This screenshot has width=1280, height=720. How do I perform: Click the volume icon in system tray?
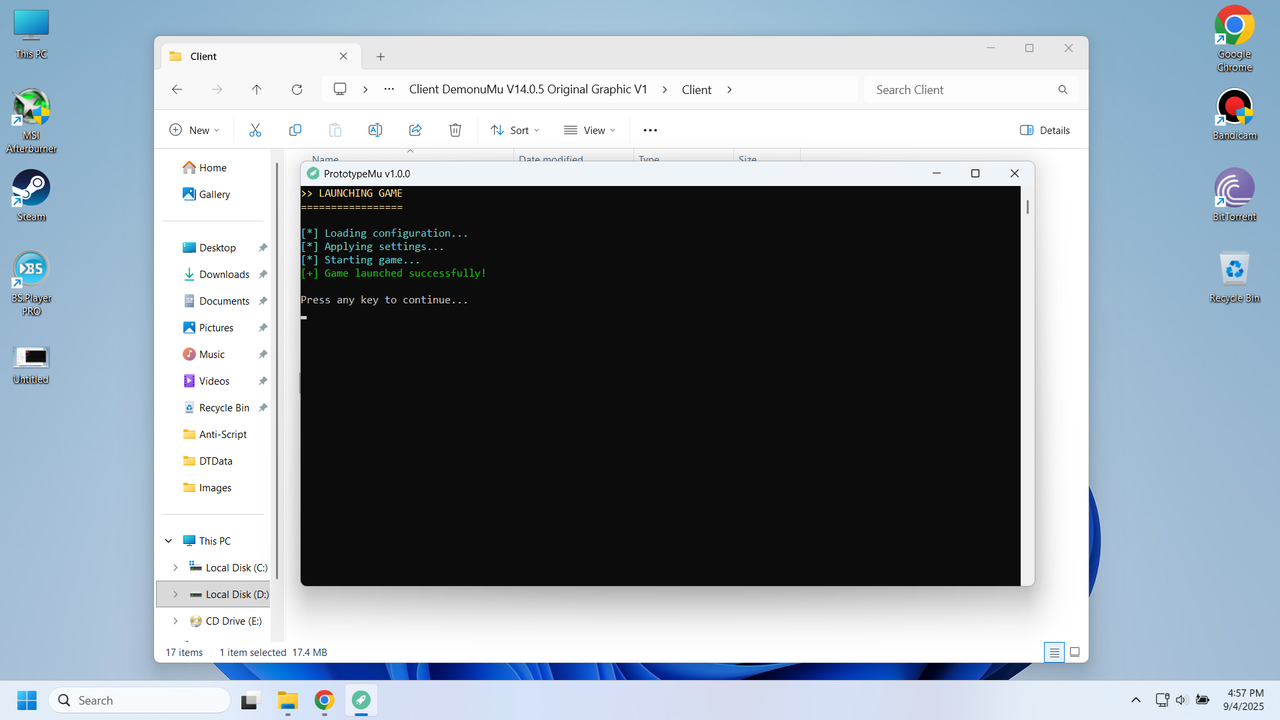click(x=1181, y=700)
